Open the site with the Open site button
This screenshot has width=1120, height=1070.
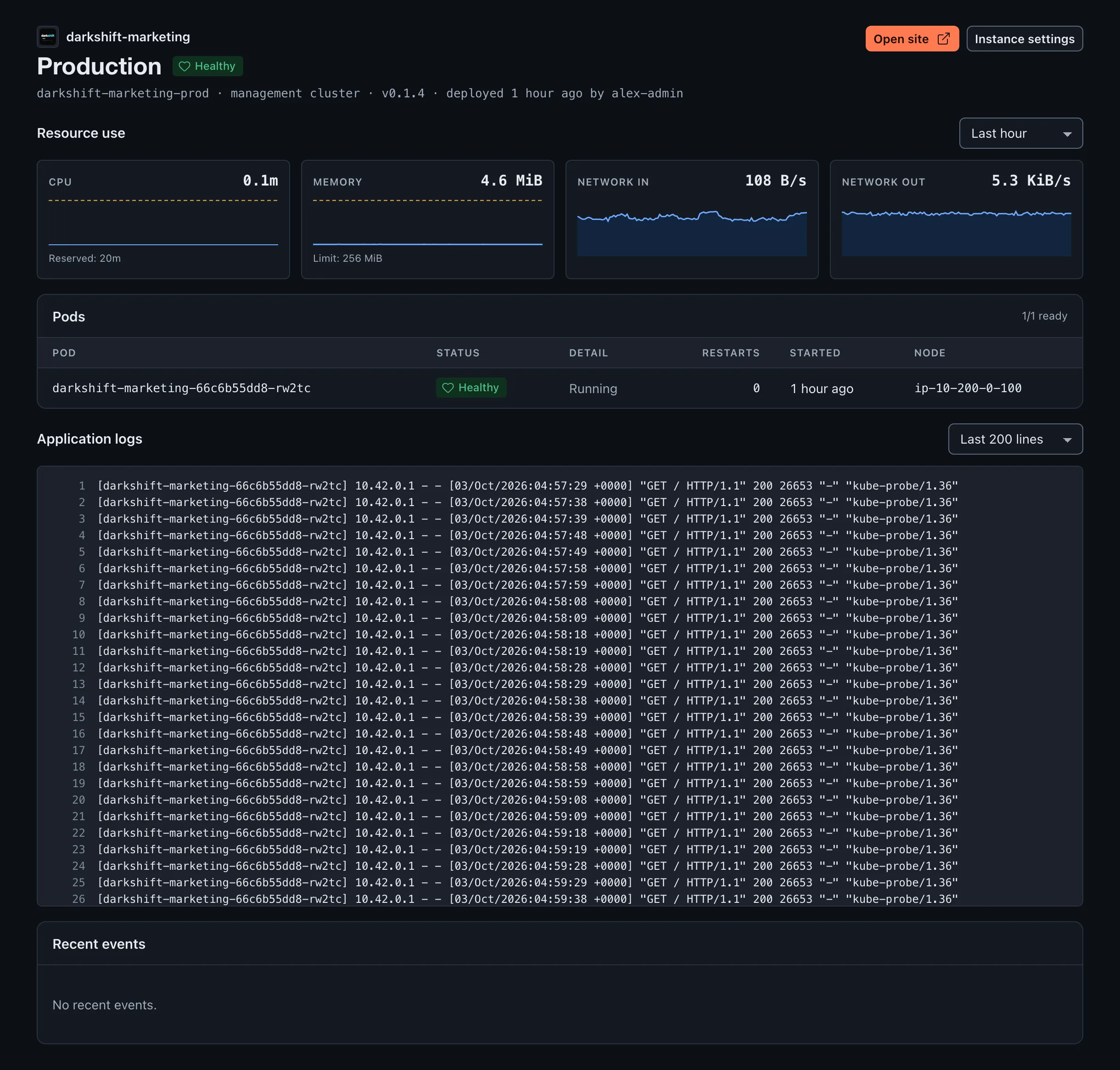(x=912, y=39)
